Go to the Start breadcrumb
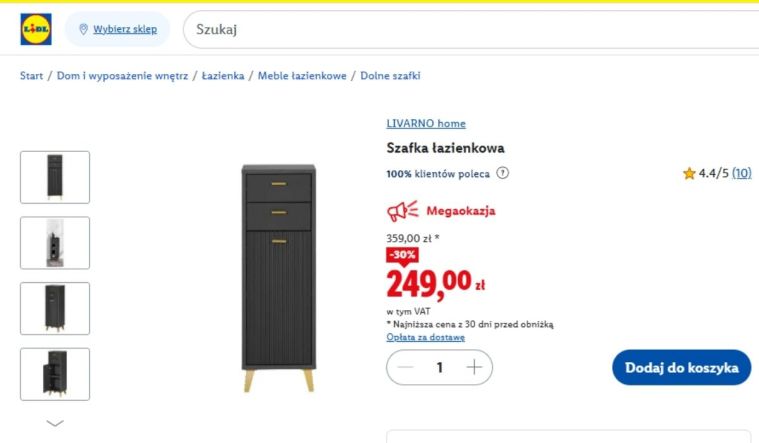The height and width of the screenshot is (443, 759). (31, 76)
